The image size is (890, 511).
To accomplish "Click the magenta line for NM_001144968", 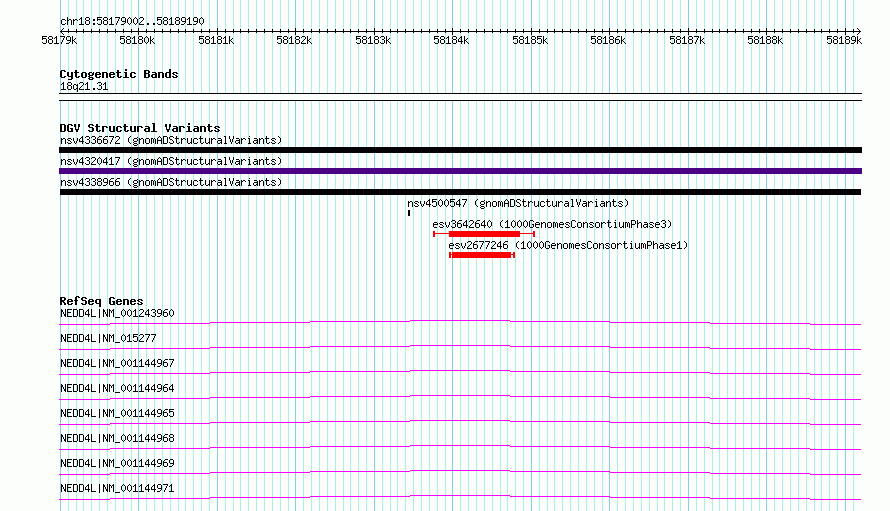I will click(460, 447).
